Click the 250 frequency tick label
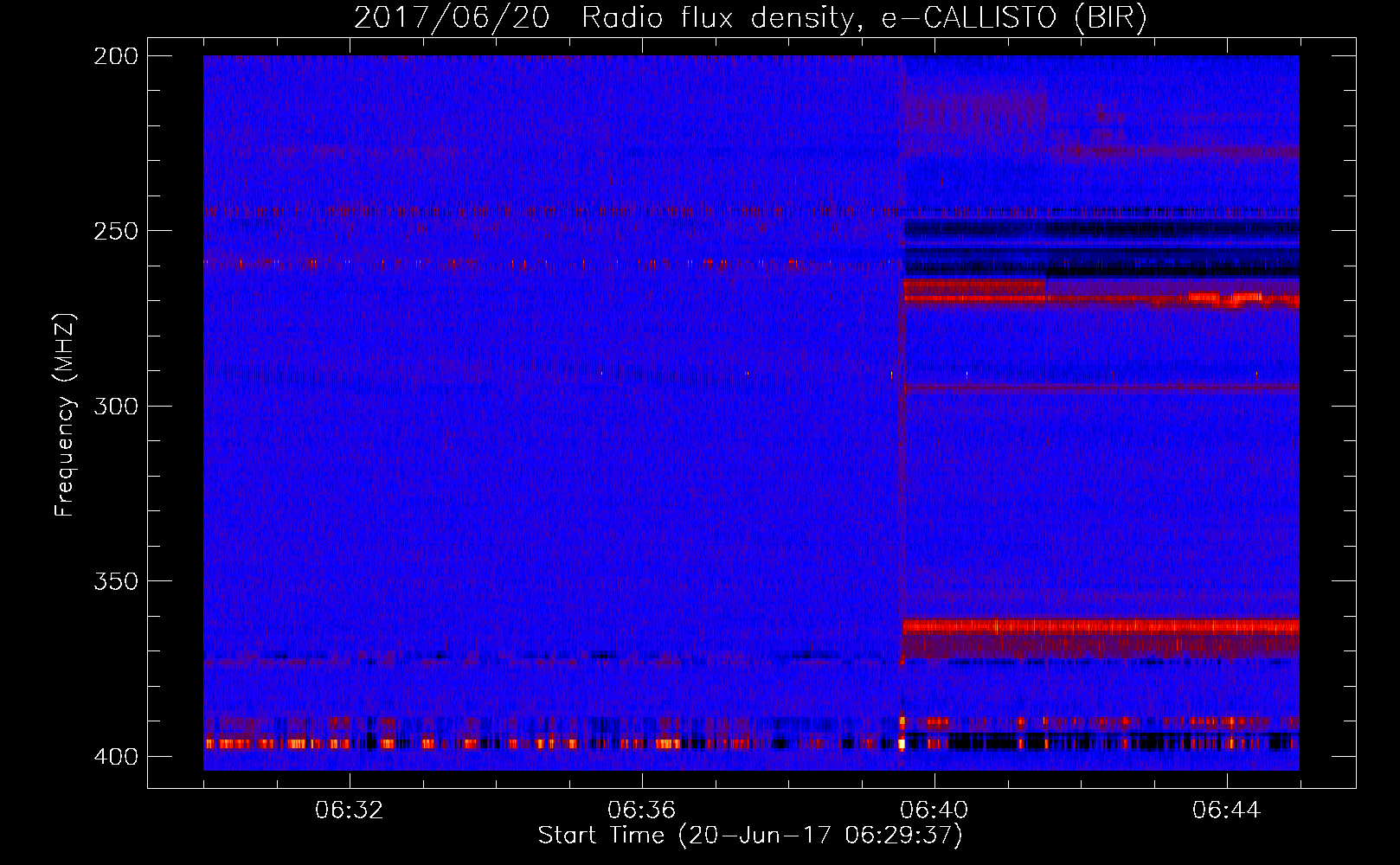 [116, 231]
